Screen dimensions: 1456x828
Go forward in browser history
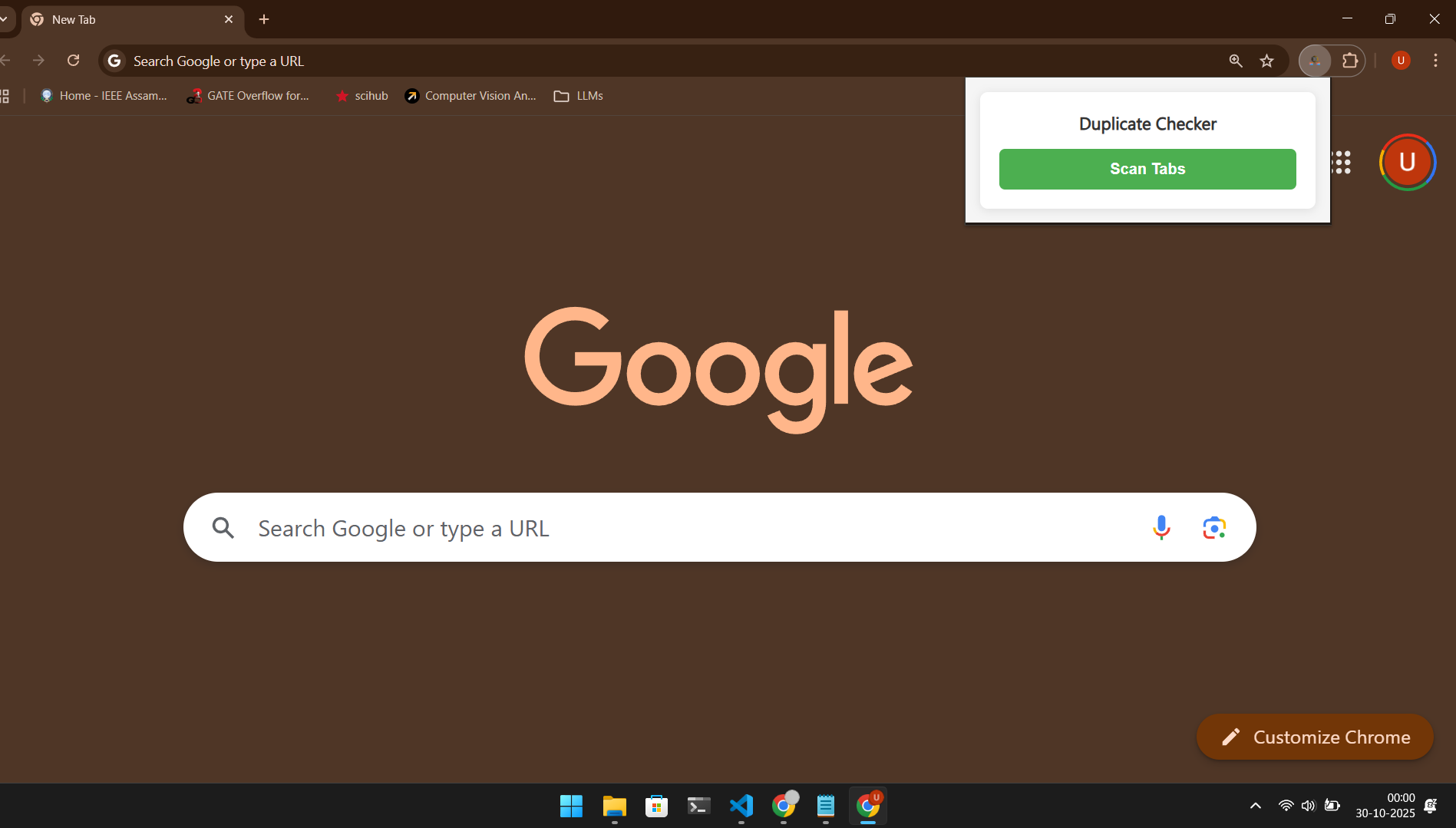38,61
